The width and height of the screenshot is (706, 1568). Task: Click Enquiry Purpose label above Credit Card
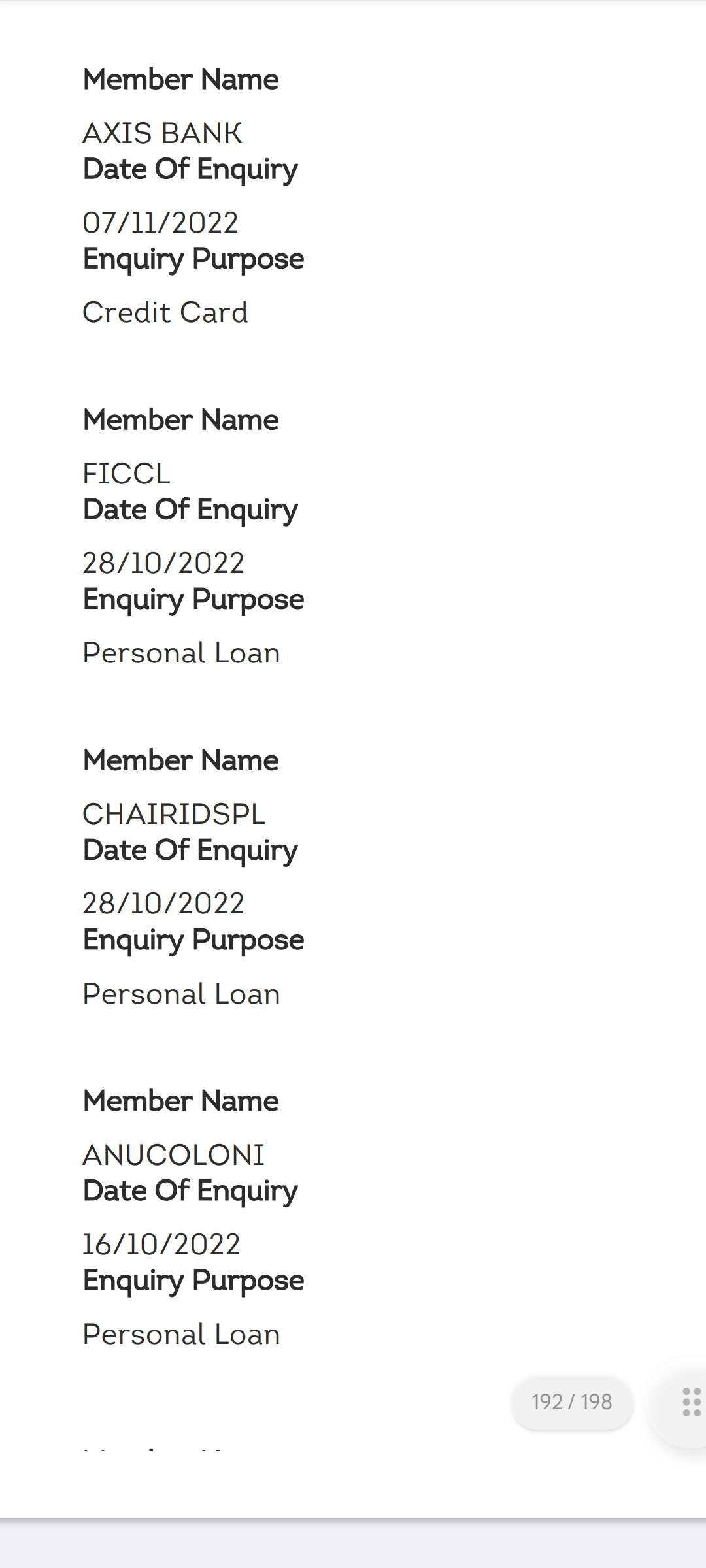(x=193, y=259)
